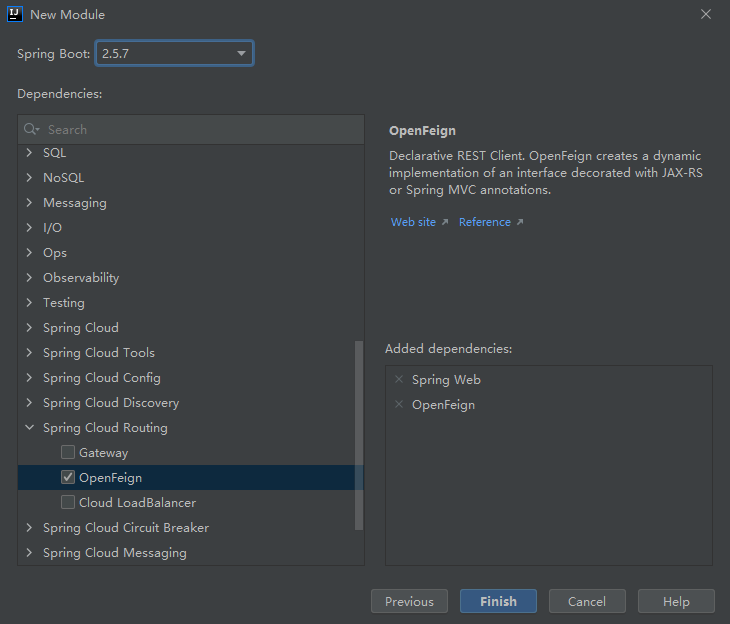Viewport: 730px width, 624px height.
Task: Click the IntelliJ logo in title bar
Action: (x=15, y=14)
